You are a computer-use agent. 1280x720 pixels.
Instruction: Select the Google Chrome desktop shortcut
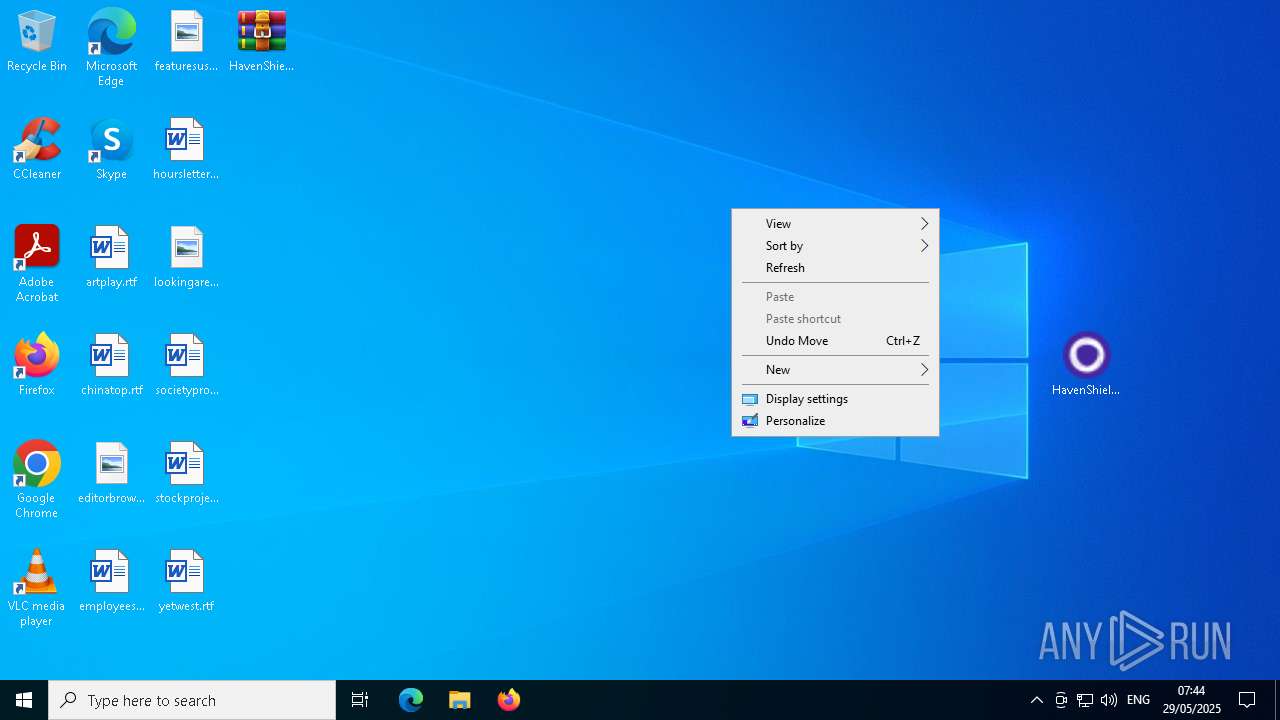(x=37, y=480)
